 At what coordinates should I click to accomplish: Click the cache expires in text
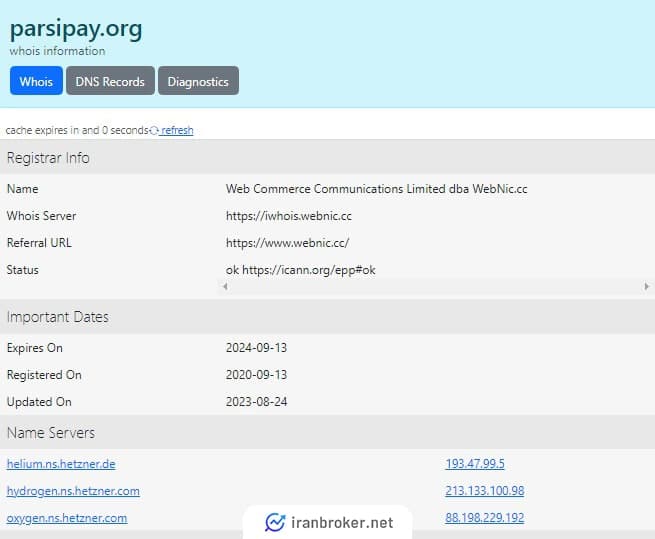[77, 130]
